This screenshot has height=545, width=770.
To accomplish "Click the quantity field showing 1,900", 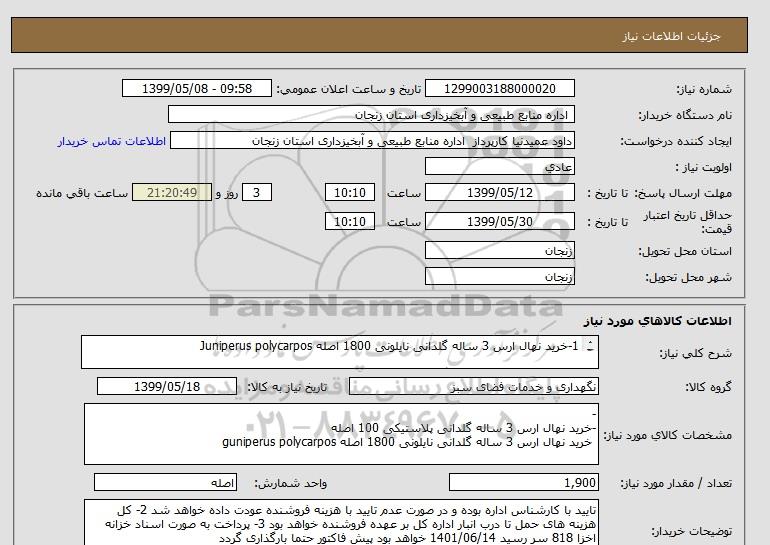I will (523, 483).
